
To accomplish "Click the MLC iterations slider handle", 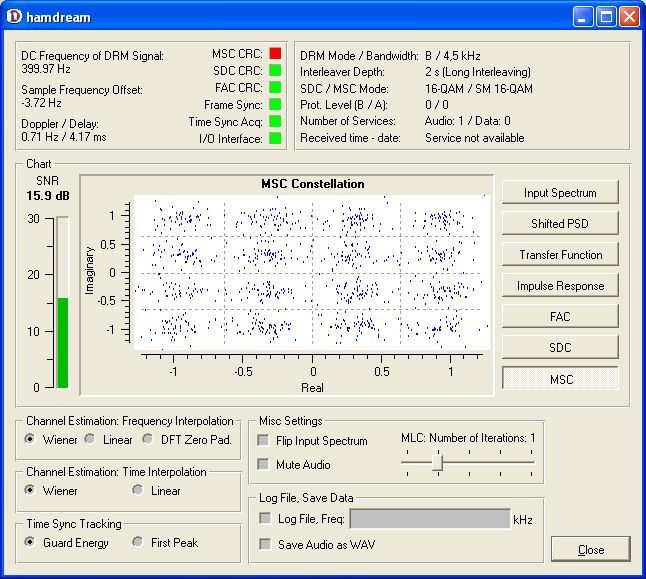I will tap(437, 461).
